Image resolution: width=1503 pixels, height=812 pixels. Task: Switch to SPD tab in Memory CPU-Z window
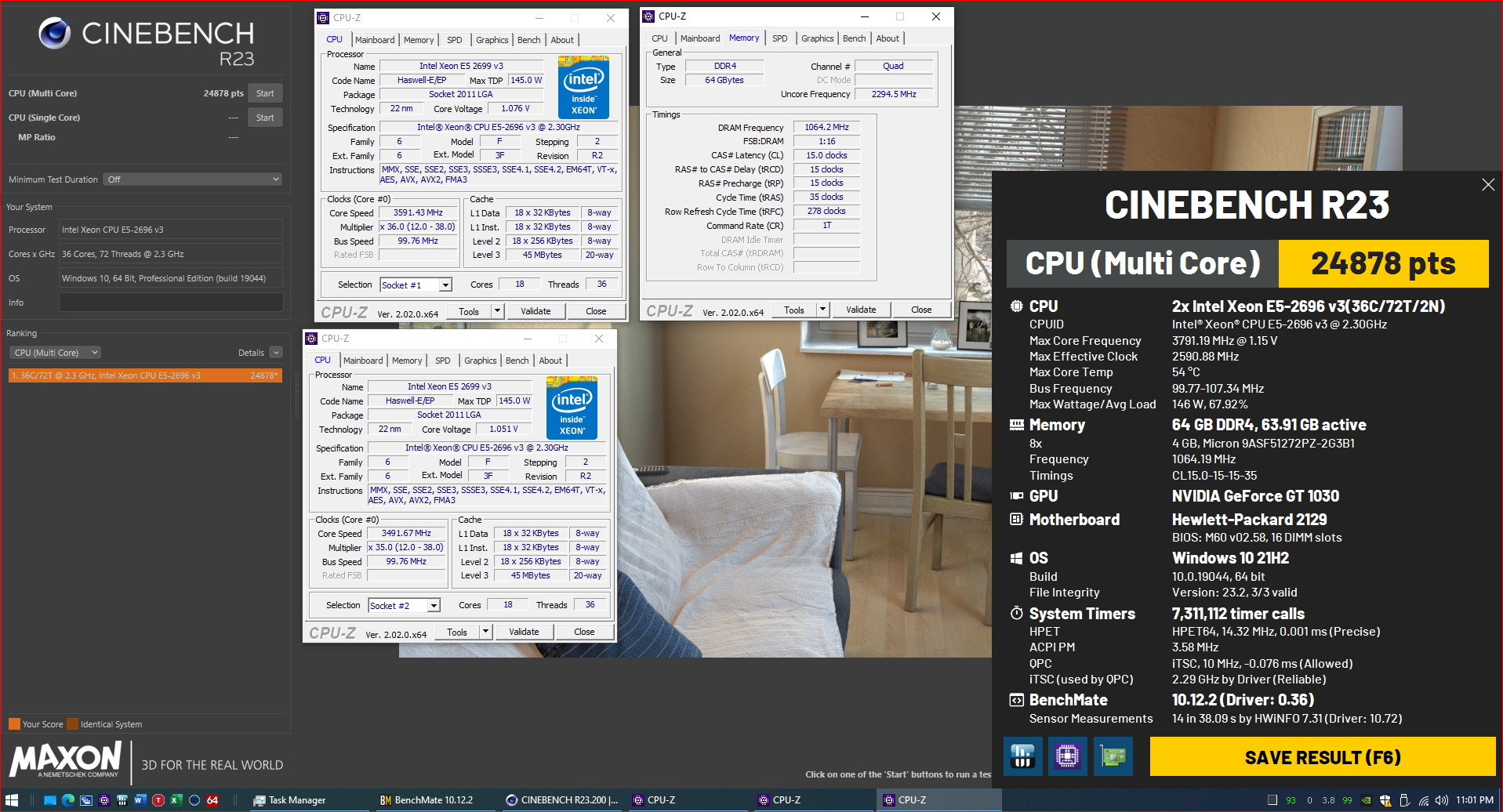779,38
